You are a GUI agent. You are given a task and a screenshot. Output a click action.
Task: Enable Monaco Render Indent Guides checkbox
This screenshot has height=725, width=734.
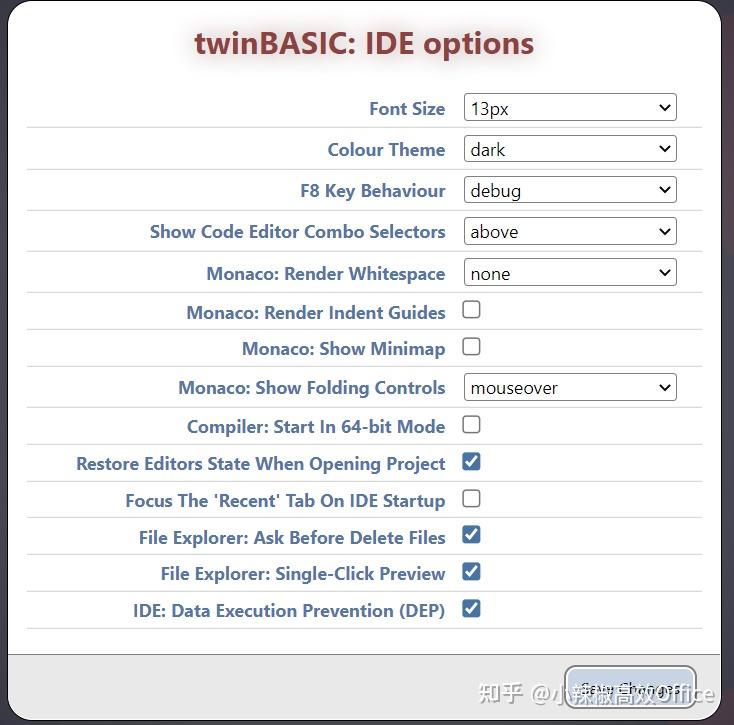coord(471,310)
